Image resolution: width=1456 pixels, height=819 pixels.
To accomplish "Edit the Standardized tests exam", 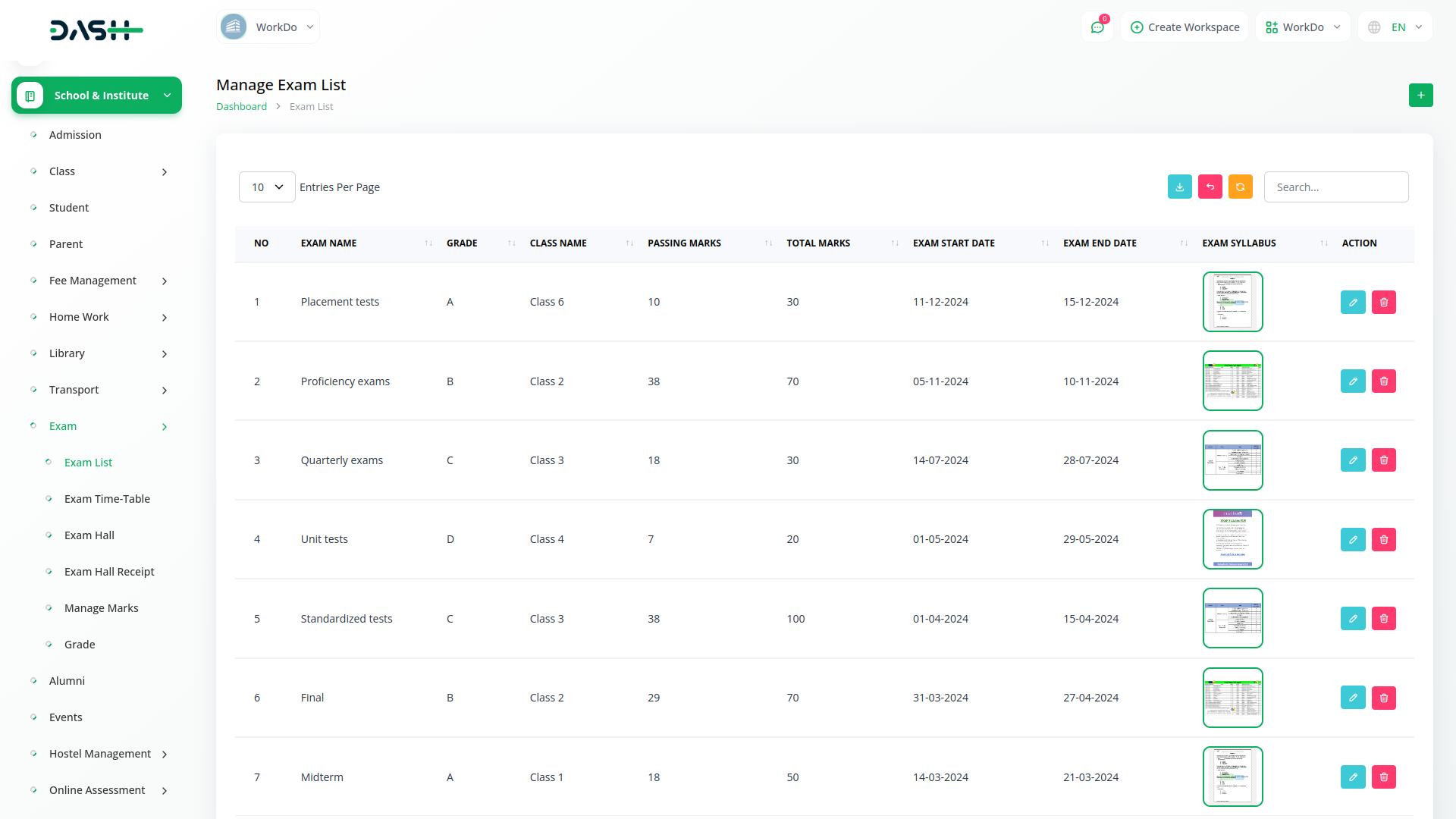I will coord(1352,619).
